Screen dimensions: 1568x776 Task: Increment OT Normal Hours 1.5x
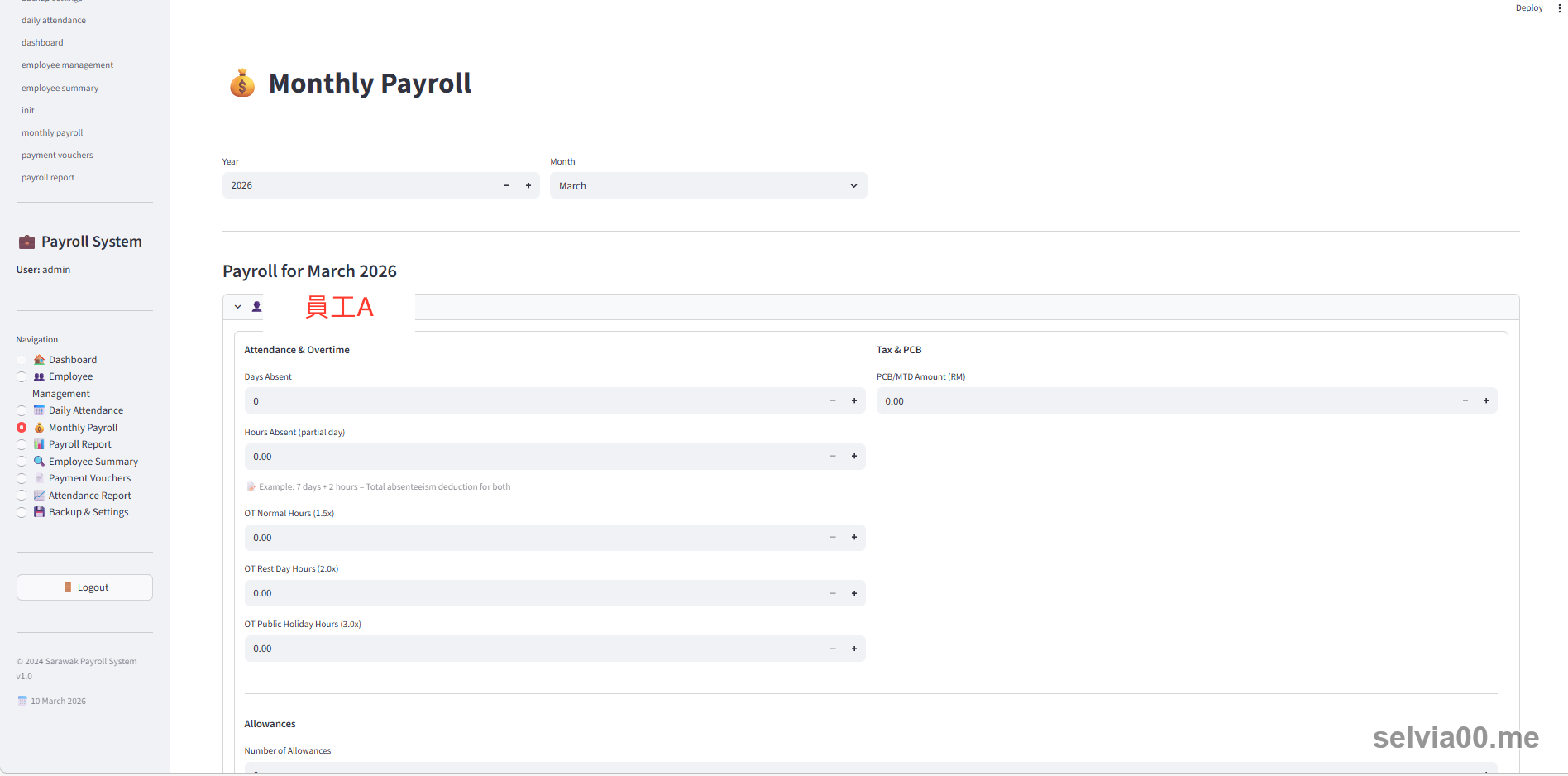[x=854, y=538]
